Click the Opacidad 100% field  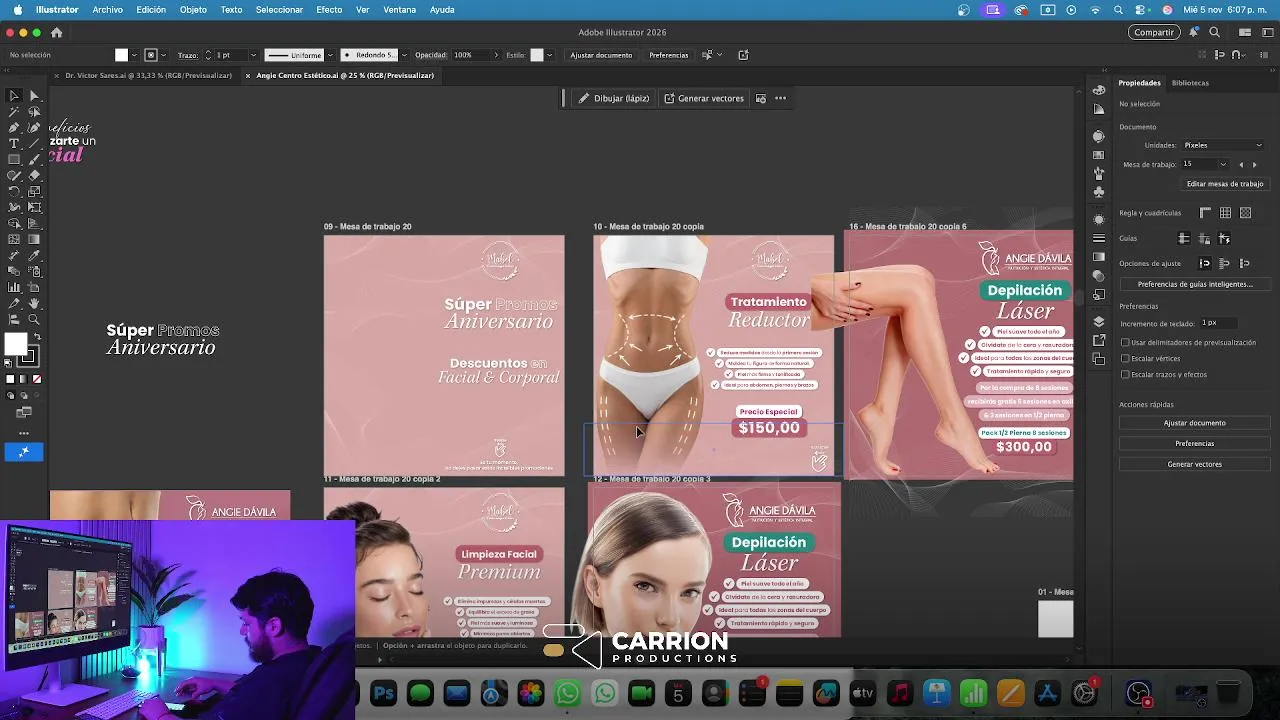pos(469,55)
